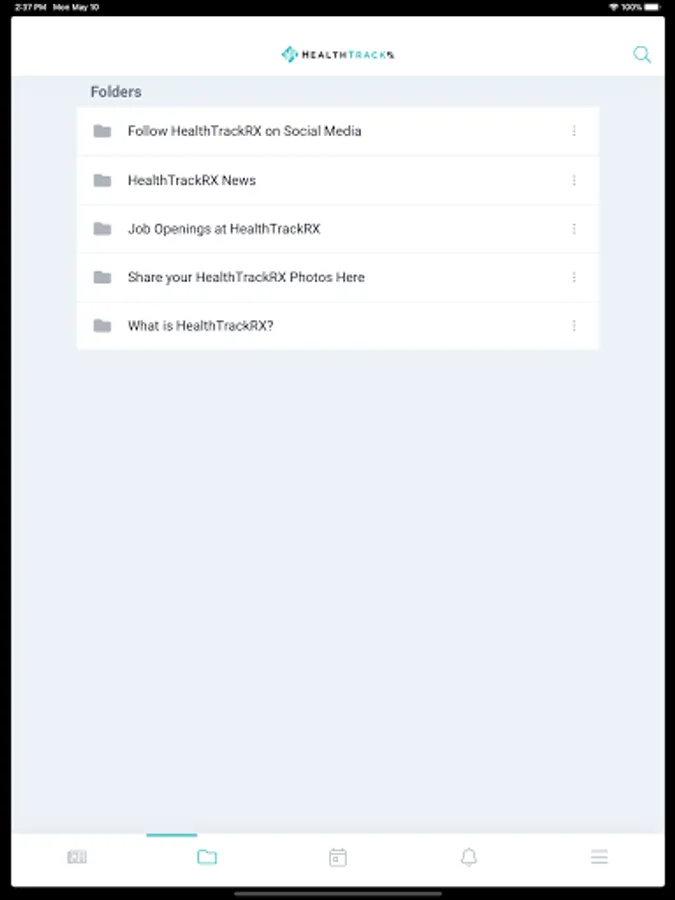Open notifications bell icon
Image resolution: width=675 pixels, height=900 pixels.
click(469, 858)
